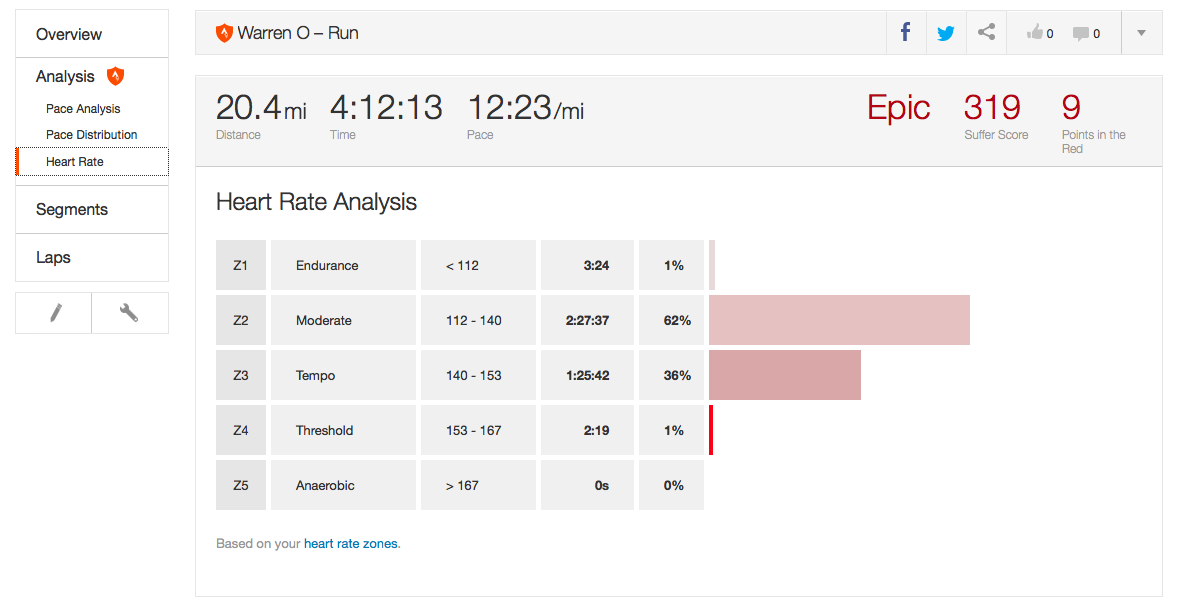Open the Overview tab

(x=69, y=34)
